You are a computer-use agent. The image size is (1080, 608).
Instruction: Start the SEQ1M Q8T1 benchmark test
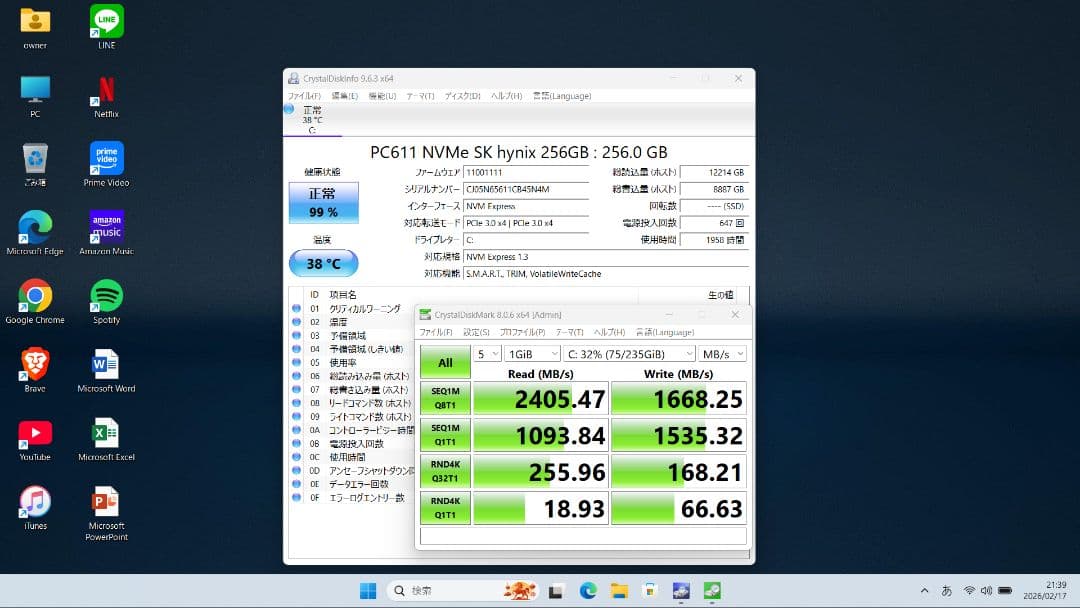coord(444,397)
